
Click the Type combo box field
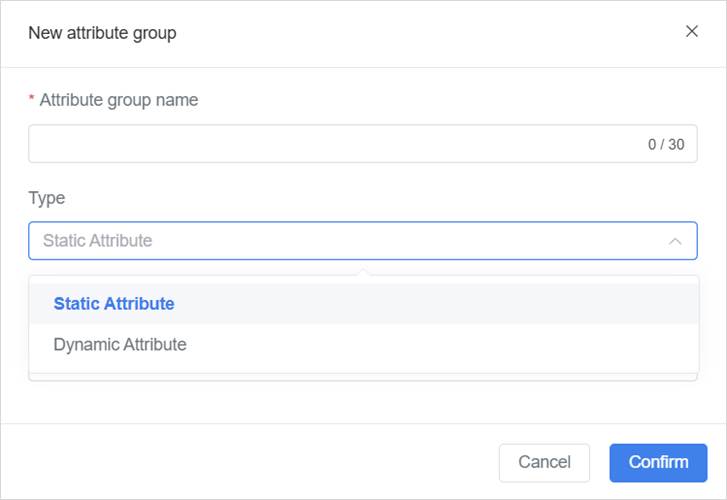pos(350,241)
